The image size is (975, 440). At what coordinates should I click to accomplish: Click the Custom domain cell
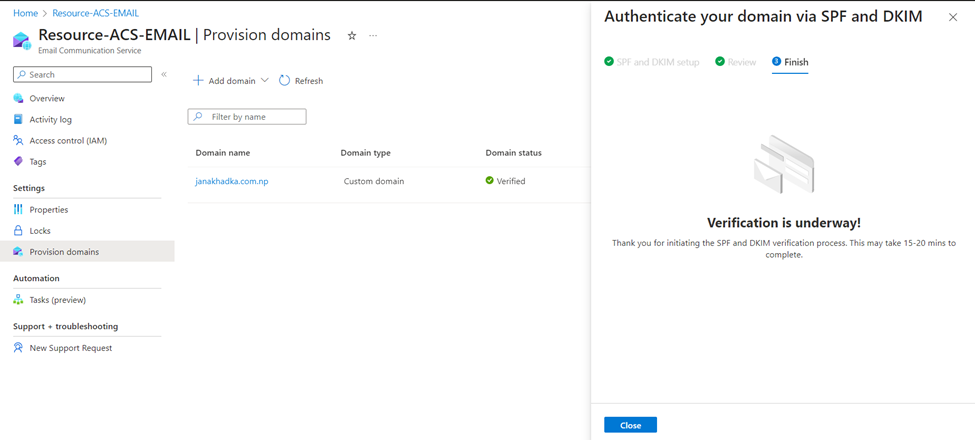click(x=374, y=181)
